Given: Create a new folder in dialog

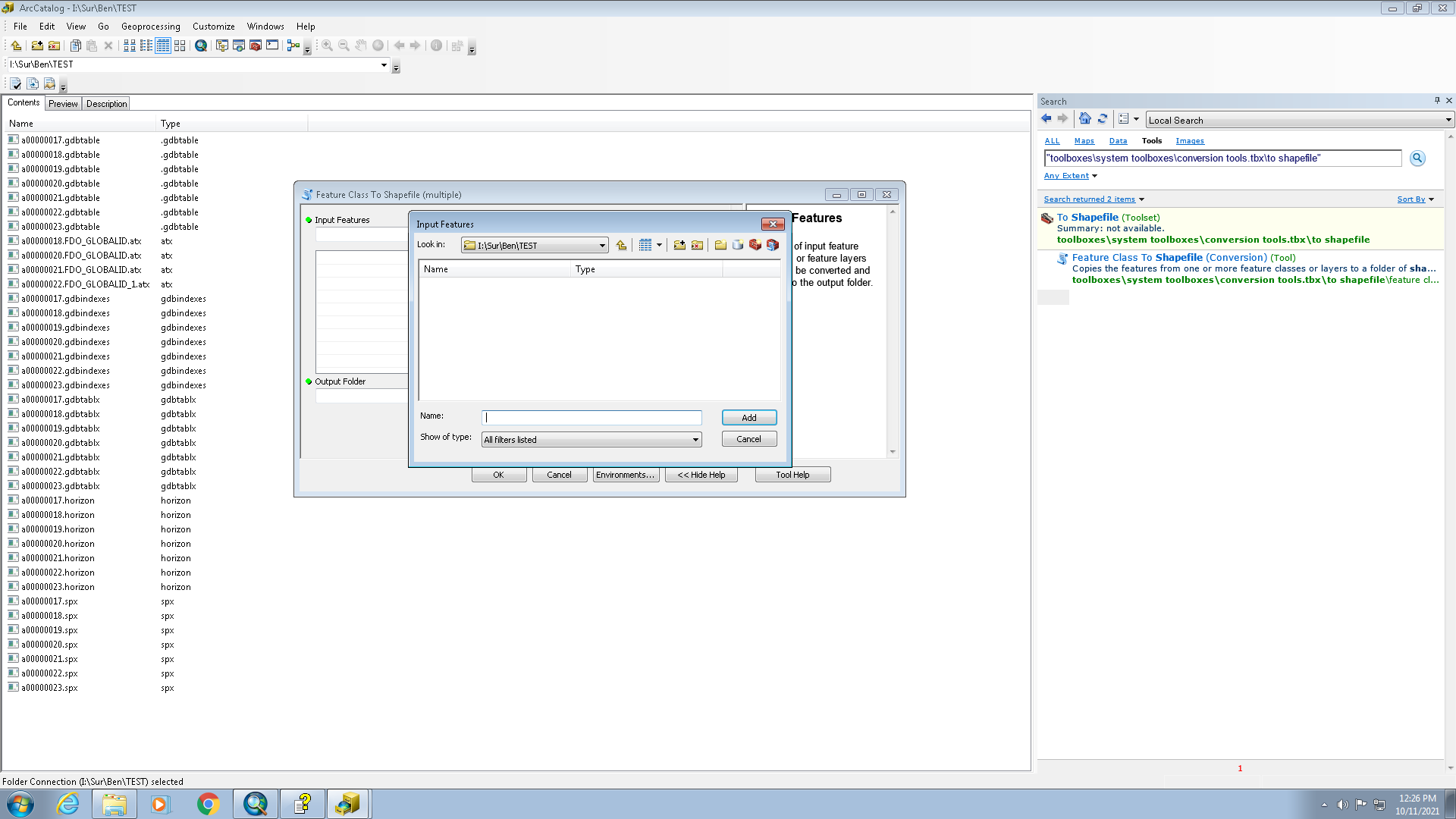Looking at the screenshot, I should 720,245.
